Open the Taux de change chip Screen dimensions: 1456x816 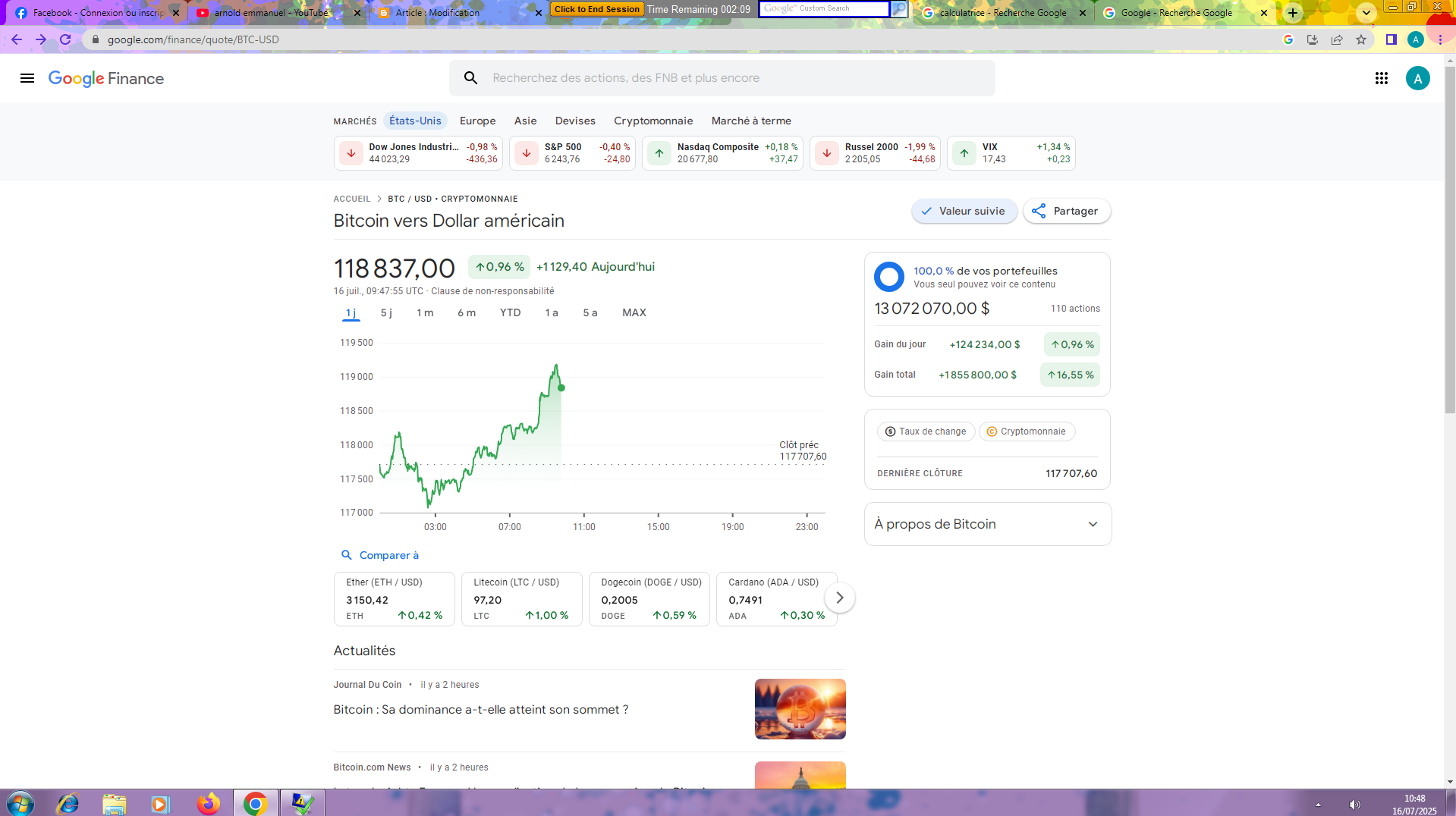click(926, 432)
